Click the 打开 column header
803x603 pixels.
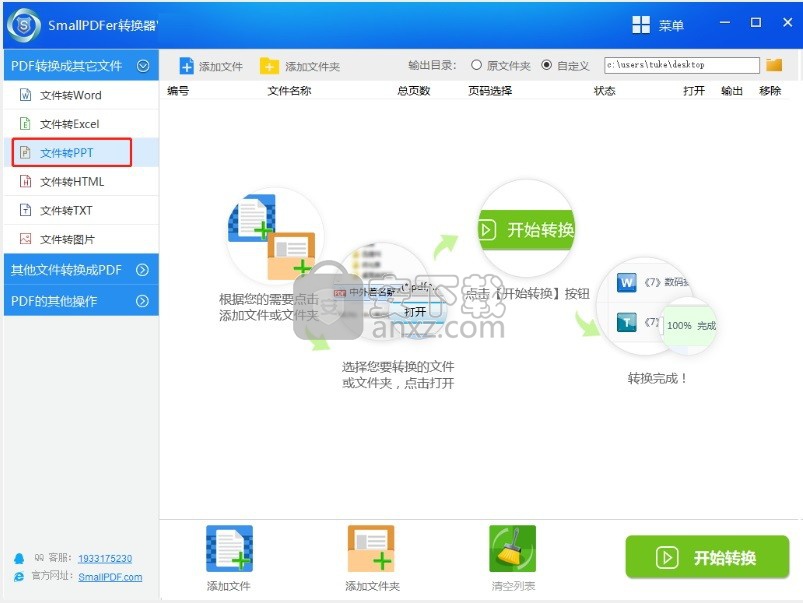coord(694,91)
